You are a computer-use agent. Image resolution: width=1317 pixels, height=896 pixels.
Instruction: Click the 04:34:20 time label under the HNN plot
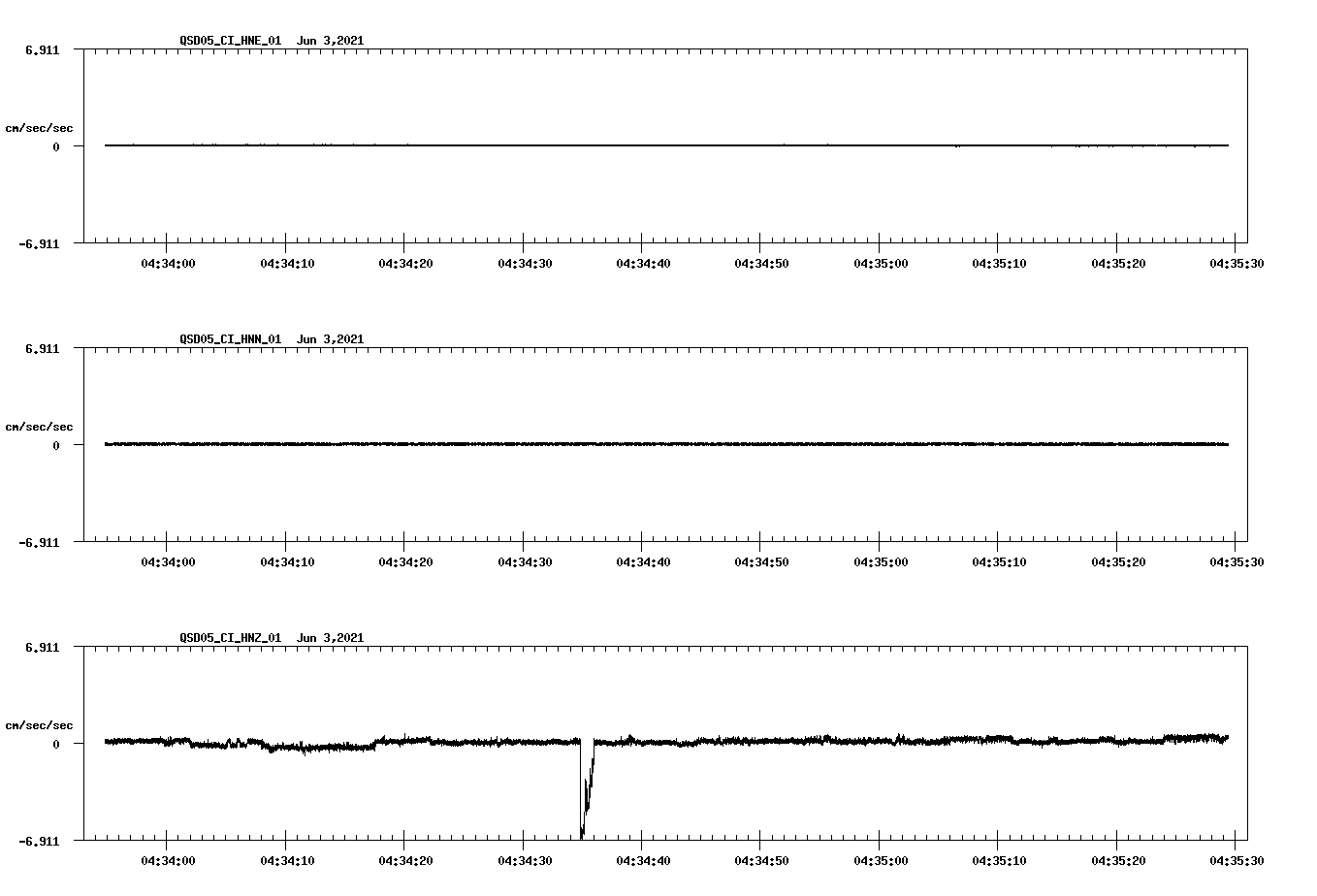click(x=405, y=561)
